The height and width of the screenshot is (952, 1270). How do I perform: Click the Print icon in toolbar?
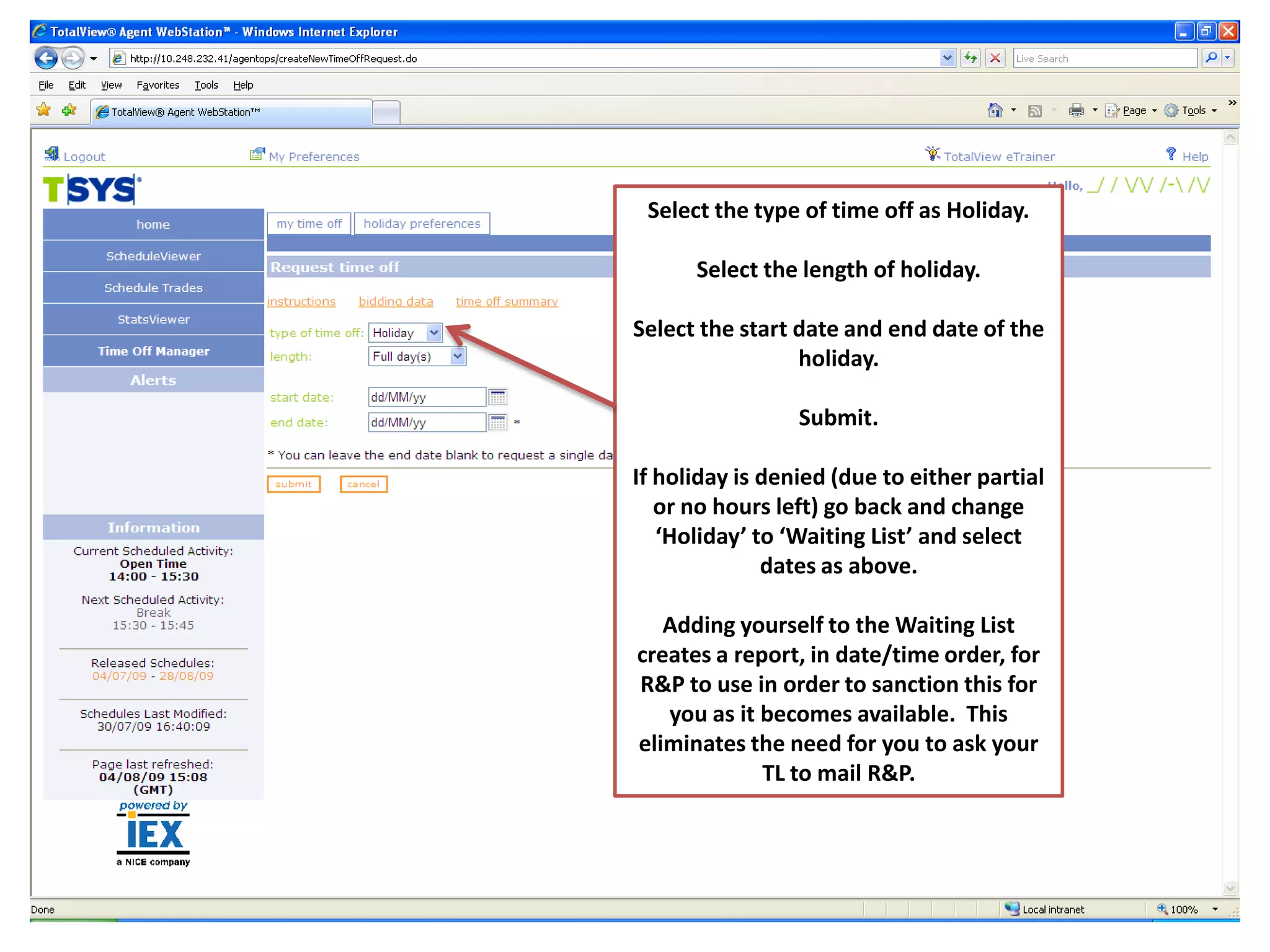[x=1076, y=110]
